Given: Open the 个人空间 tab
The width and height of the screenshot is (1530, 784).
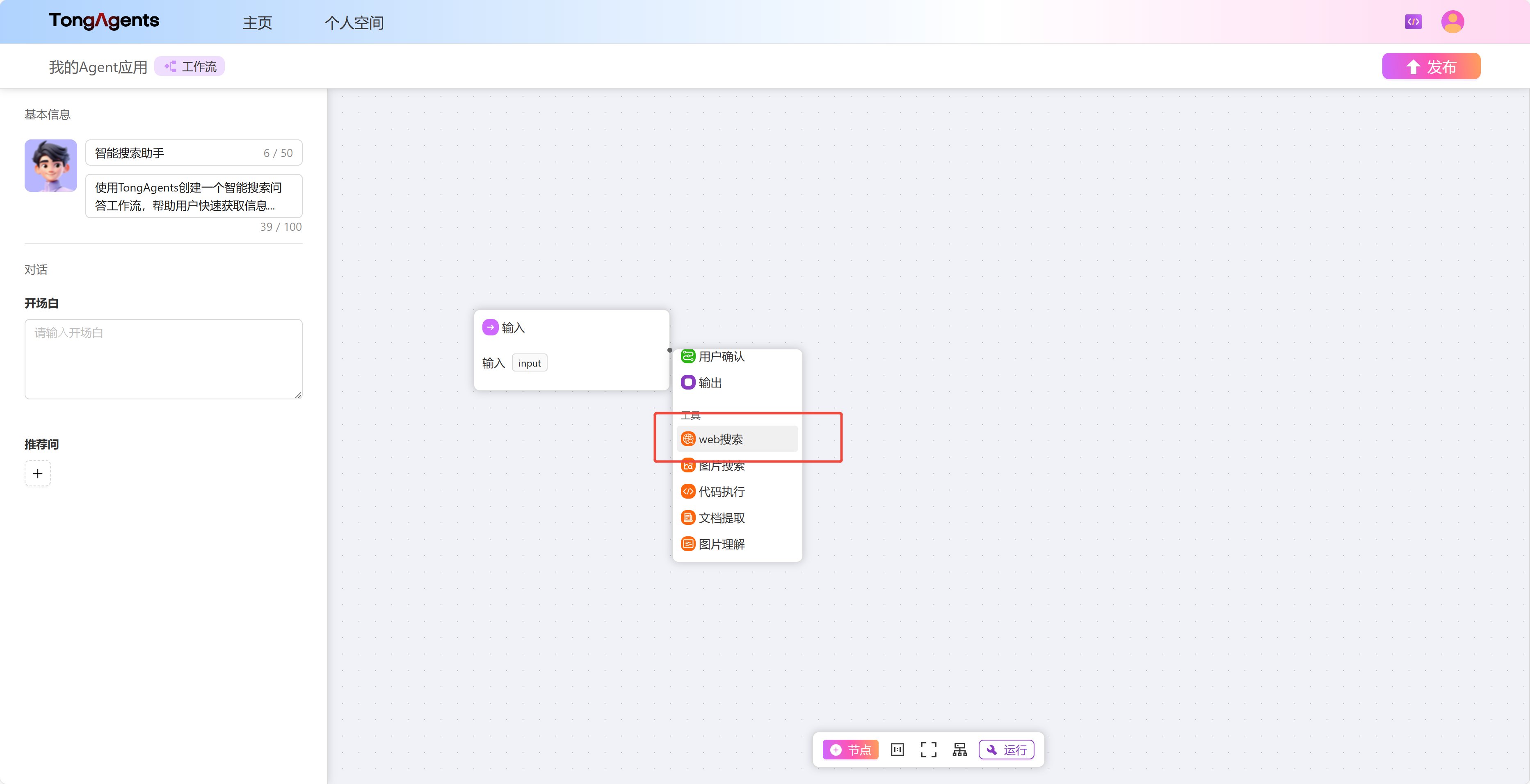Looking at the screenshot, I should coord(354,23).
